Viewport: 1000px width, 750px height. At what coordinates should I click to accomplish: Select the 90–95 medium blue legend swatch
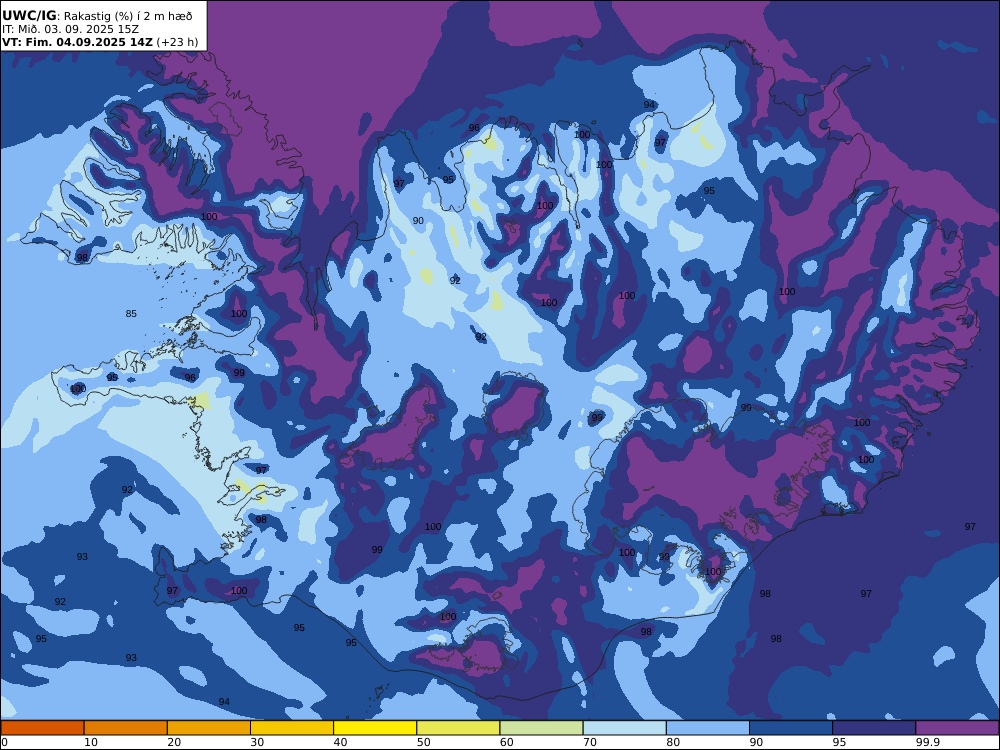coord(791,728)
